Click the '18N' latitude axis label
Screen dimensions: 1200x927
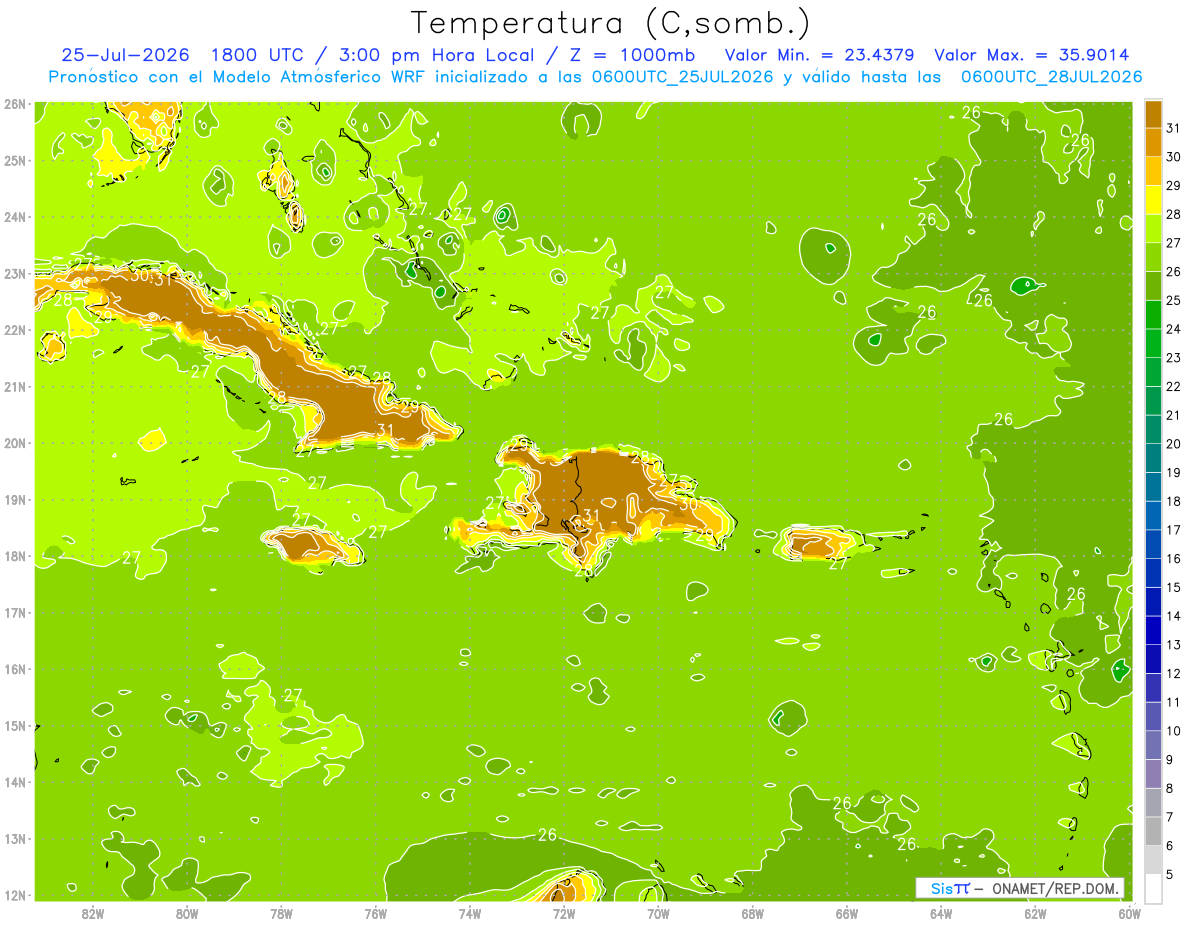coord(14,556)
